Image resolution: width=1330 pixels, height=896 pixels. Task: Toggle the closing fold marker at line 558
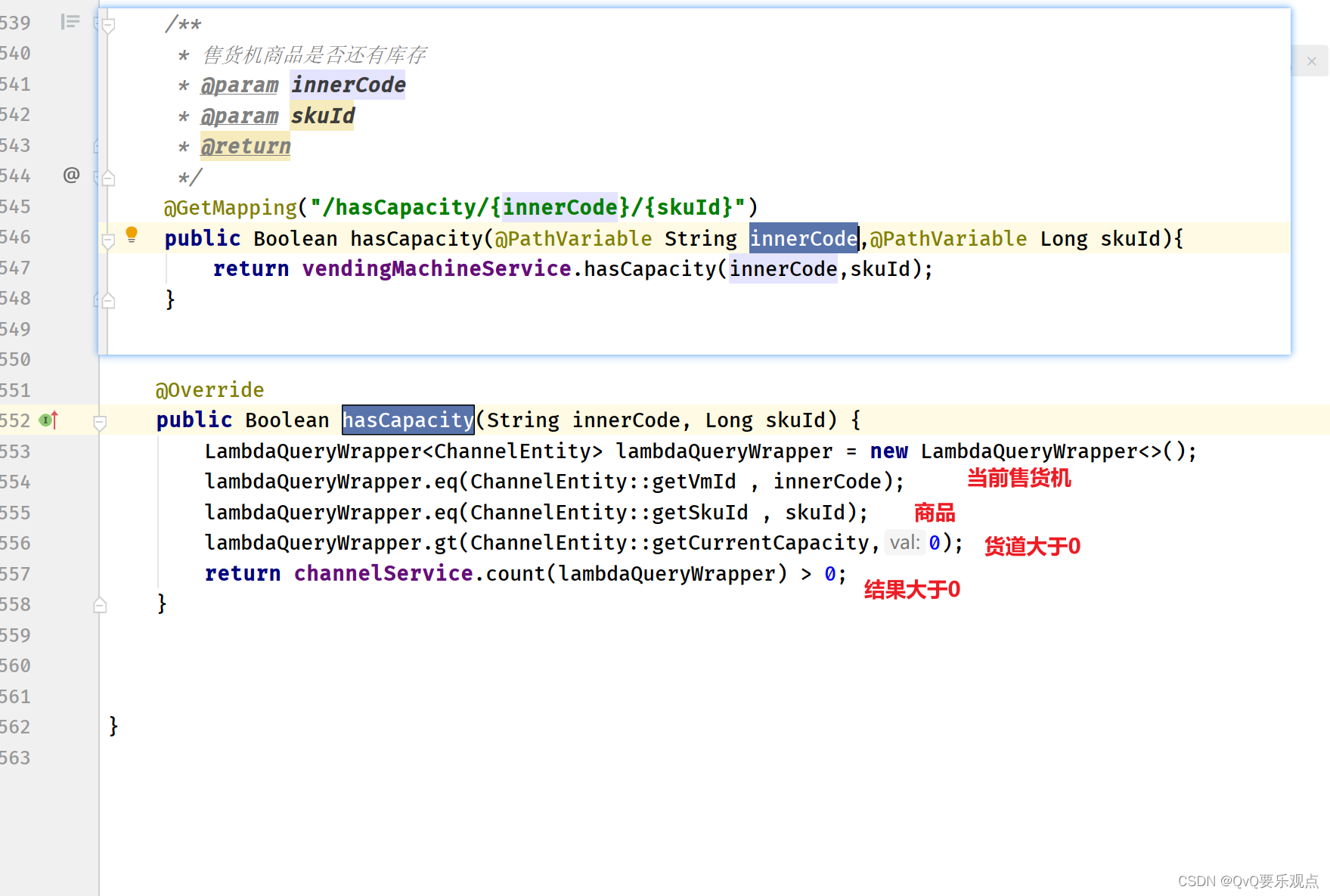pos(100,605)
